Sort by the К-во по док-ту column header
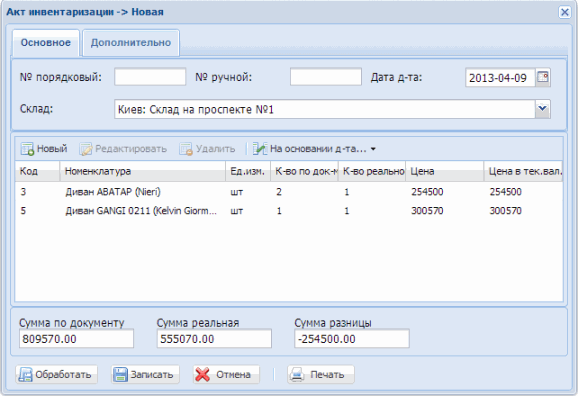The image size is (578, 396). pos(304,171)
